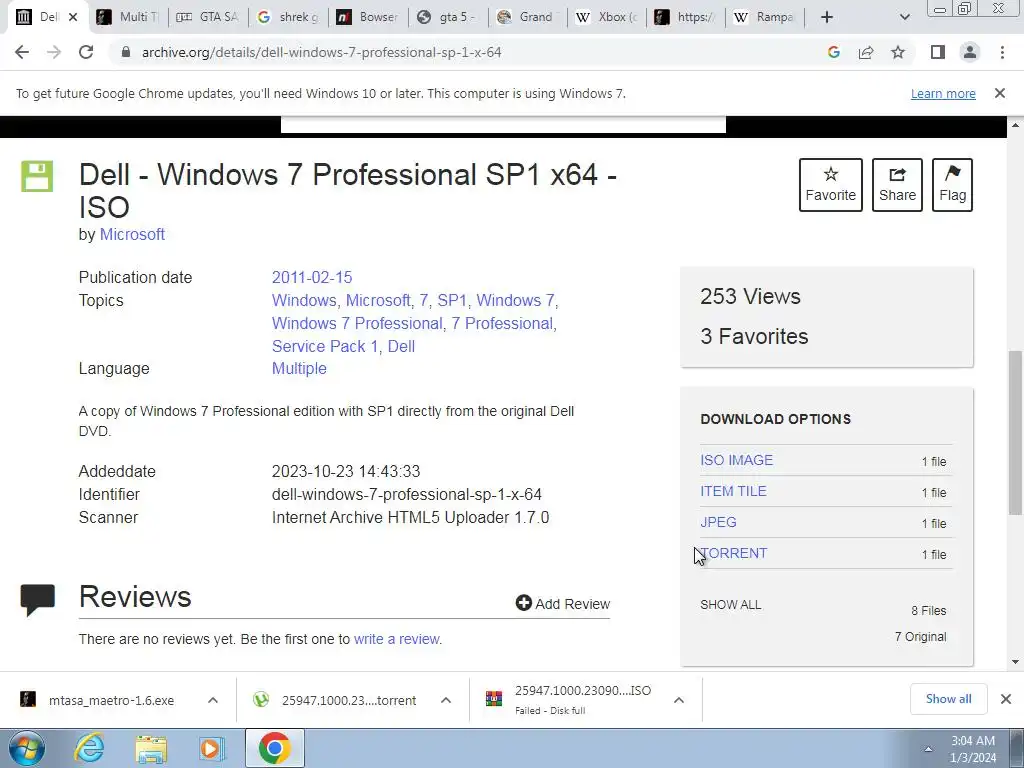The height and width of the screenshot is (768, 1024).
Task: Dismiss the Chrome update notice bar
Action: point(1000,93)
